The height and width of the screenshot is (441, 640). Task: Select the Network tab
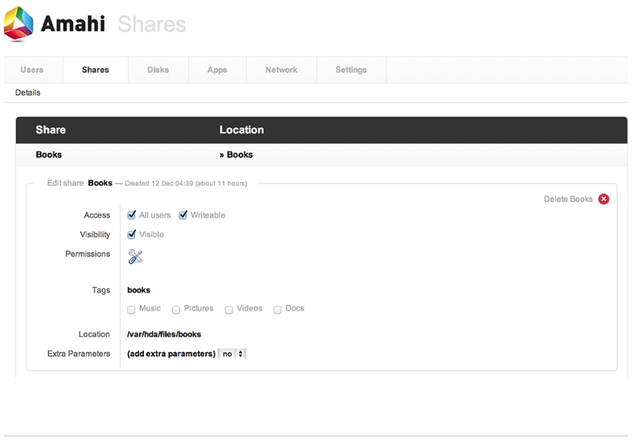(x=281, y=70)
